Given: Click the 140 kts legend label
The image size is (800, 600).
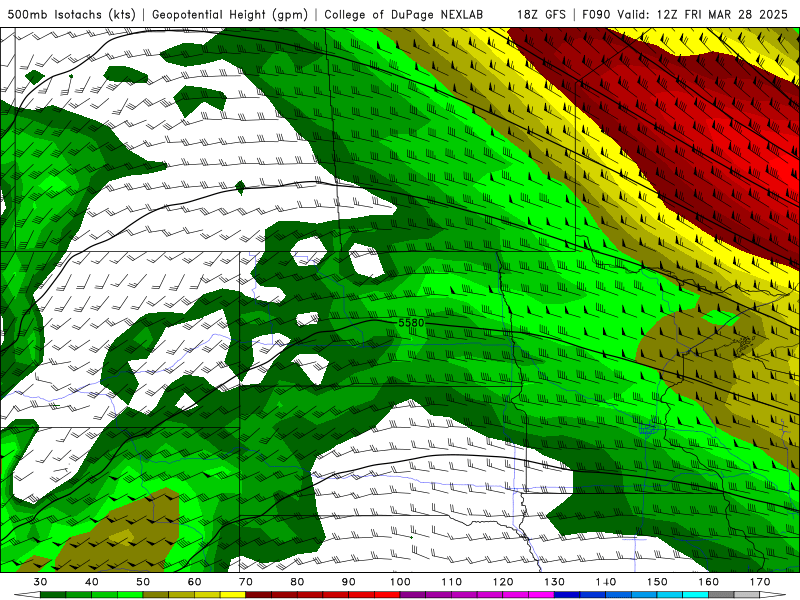Looking at the screenshot, I should pyautogui.click(x=606, y=582).
